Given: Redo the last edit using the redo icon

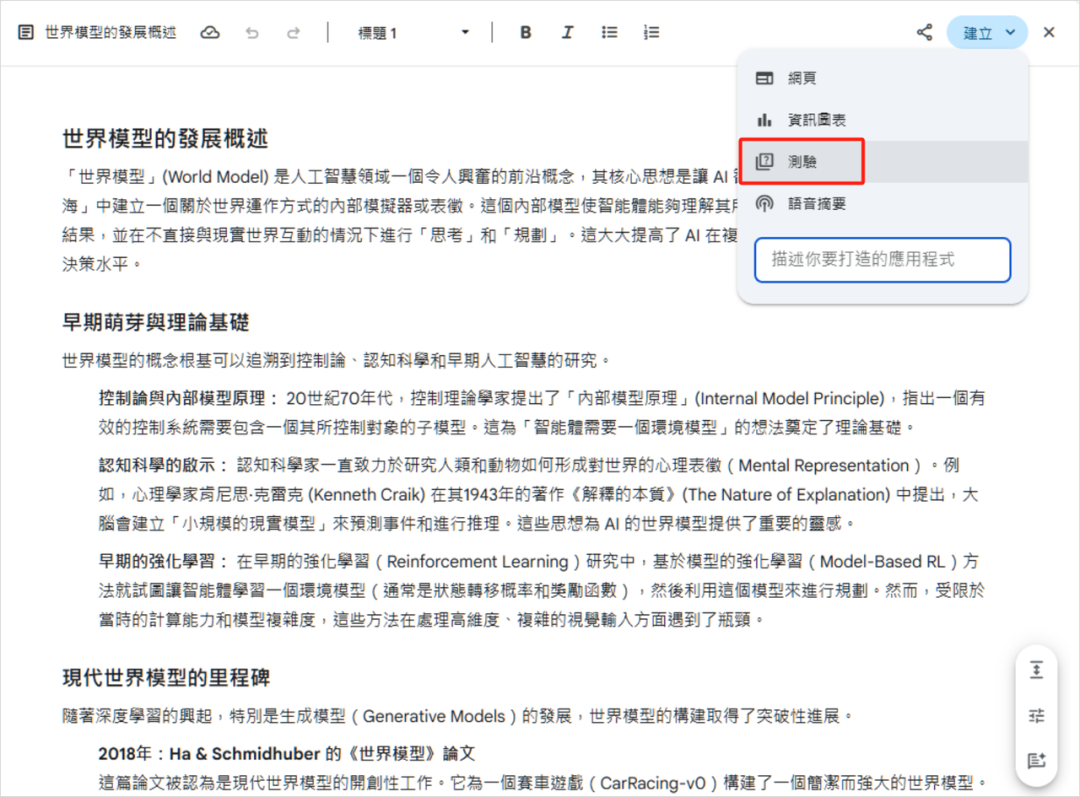Looking at the screenshot, I should (x=293, y=31).
